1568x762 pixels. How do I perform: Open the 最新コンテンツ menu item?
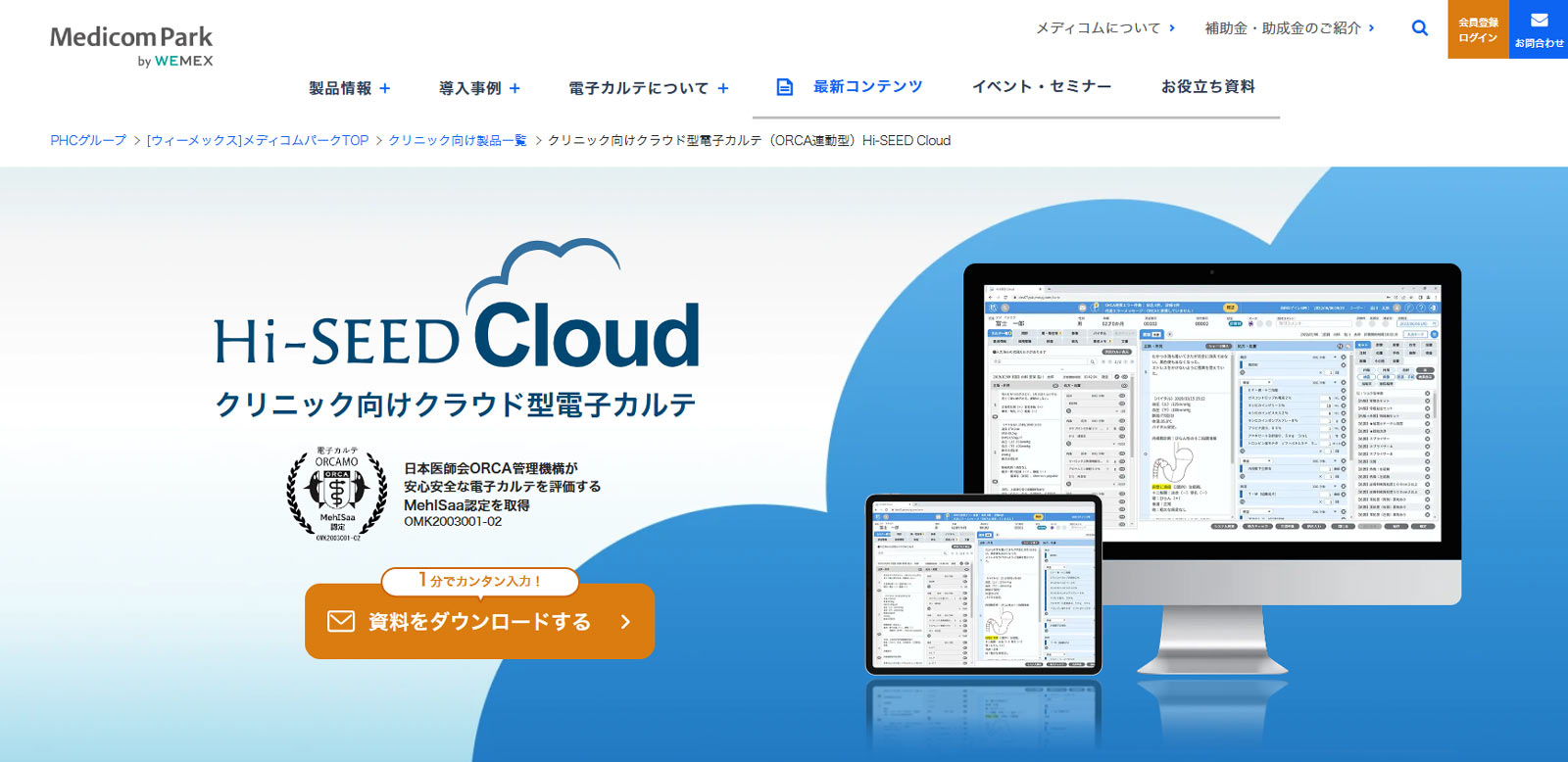click(867, 86)
